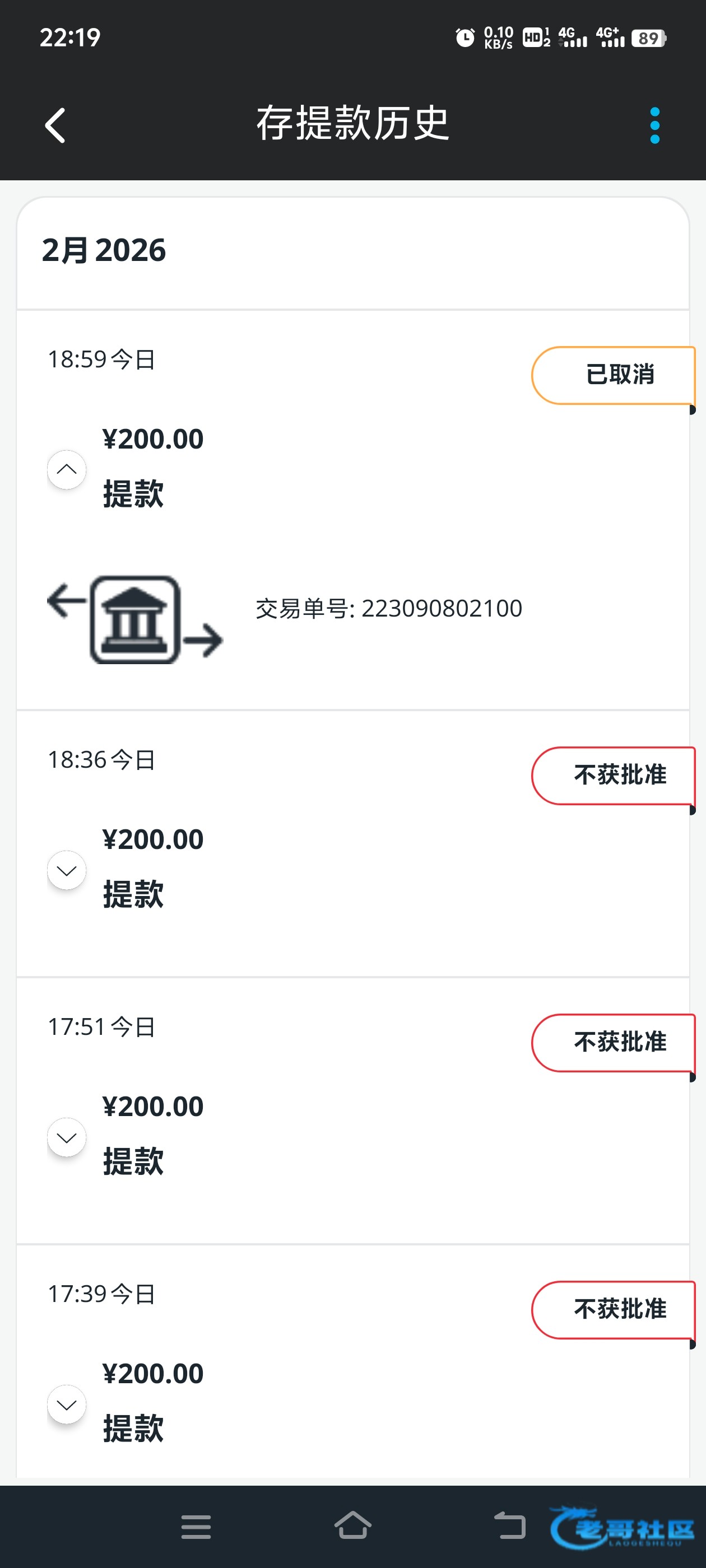This screenshot has width=706, height=1568.
Task: Open Android recent apps menu icon
Action: (x=196, y=1527)
